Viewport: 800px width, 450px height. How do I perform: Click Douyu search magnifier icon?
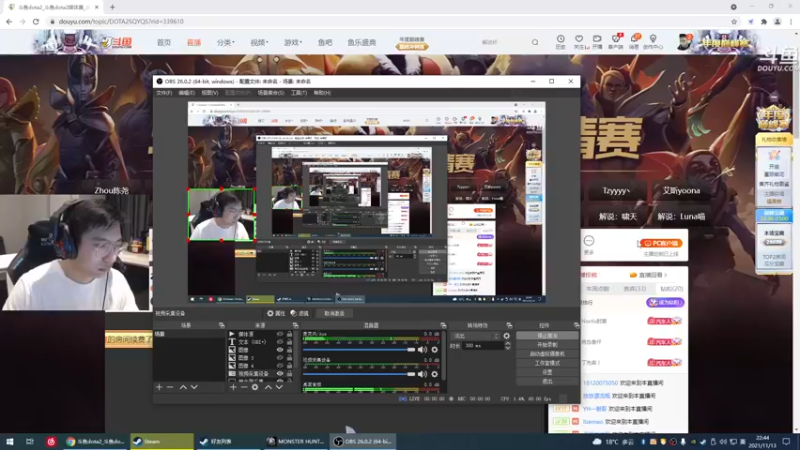point(535,42)
